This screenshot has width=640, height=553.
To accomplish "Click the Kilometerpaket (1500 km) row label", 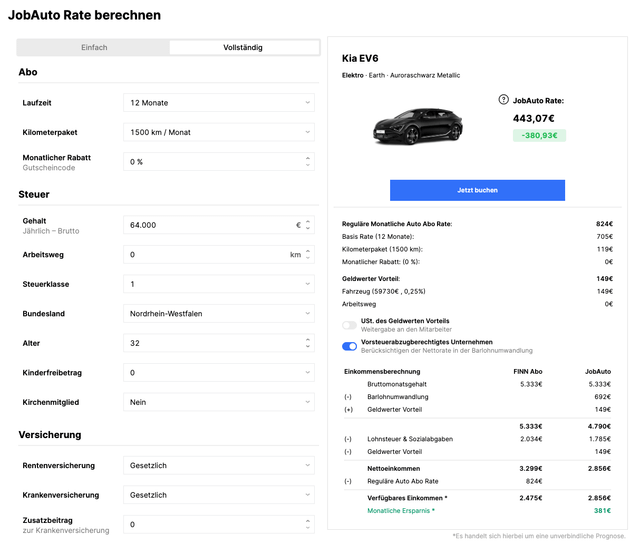I will (x=382, y=249).
